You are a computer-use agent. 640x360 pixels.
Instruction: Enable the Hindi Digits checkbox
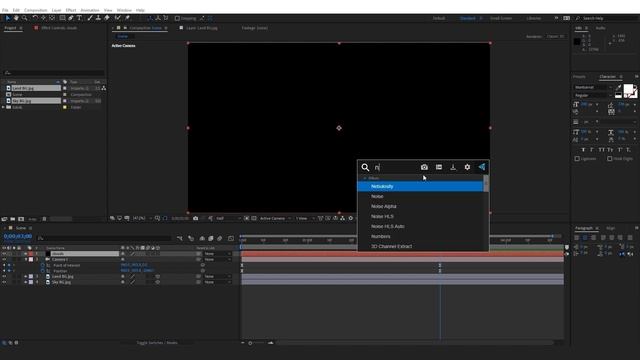click(x=609, y=159)
